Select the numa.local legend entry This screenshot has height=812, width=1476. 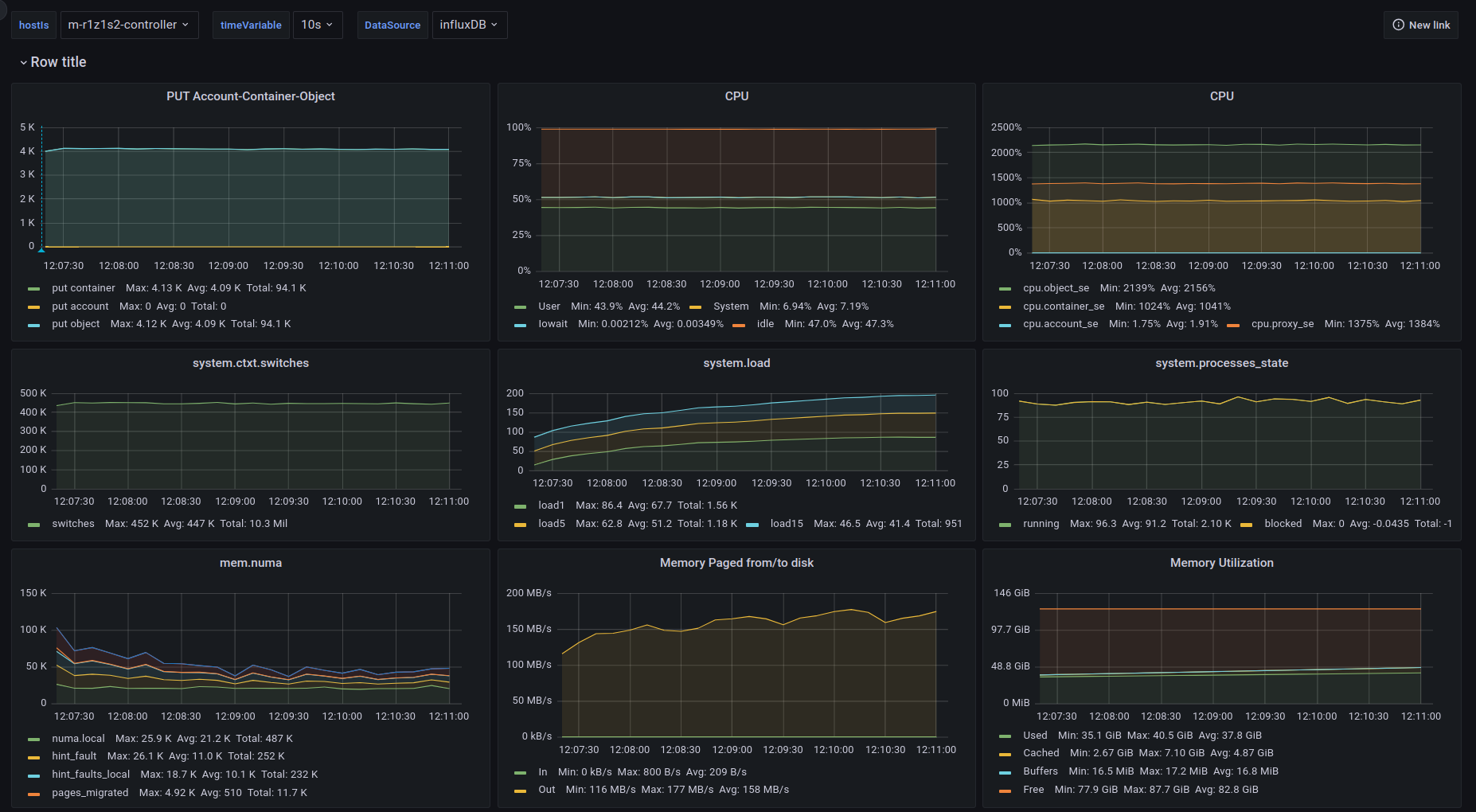pyautogui.click(x=78, y=739)
